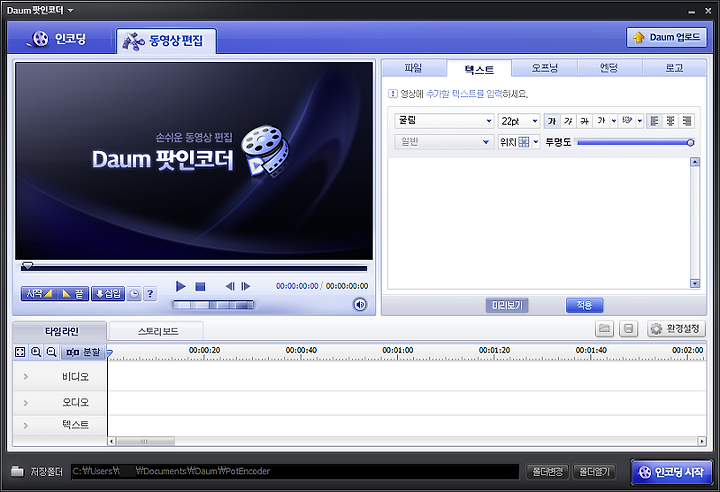Adjust the 투명도 transparency slider
This screenshot has height=492, width=720.
(x=636, y=142)
